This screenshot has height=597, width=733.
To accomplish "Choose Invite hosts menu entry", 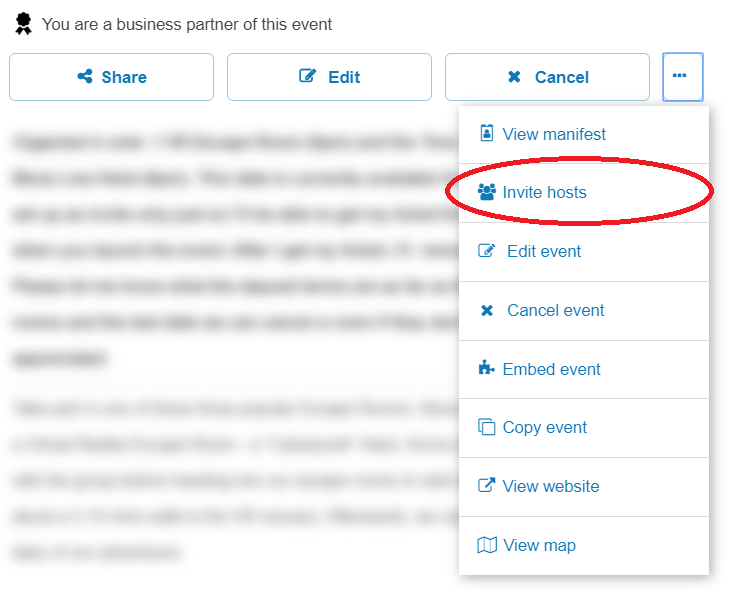I will tap(545, 192).
